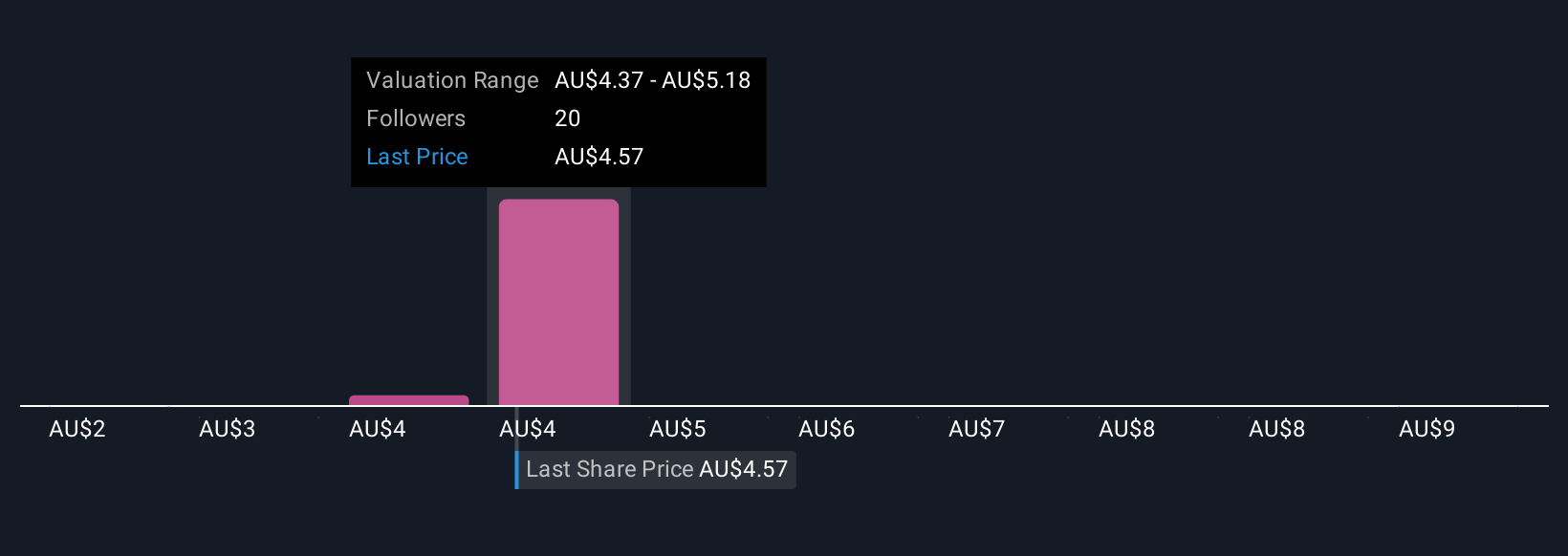Click the AU$4 label under the tall bar
Image resolution: width=1568 pixels, height=556 pixels.
[x=528, y=429]
